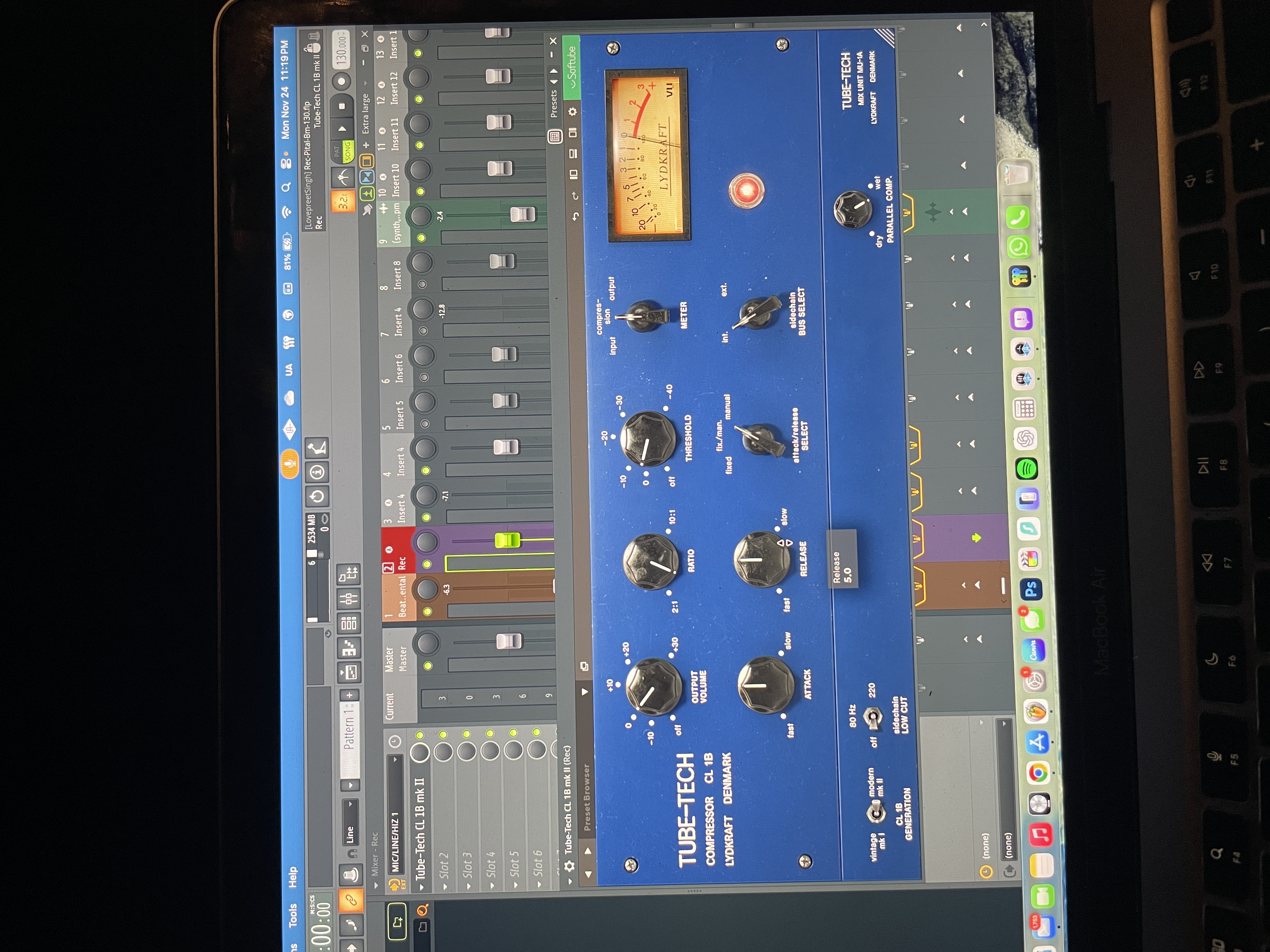The width and height of the screenshot is (1270, 952).
Task: Click the Canva icon in the Dock
Action: click(x=1033, y=649)
